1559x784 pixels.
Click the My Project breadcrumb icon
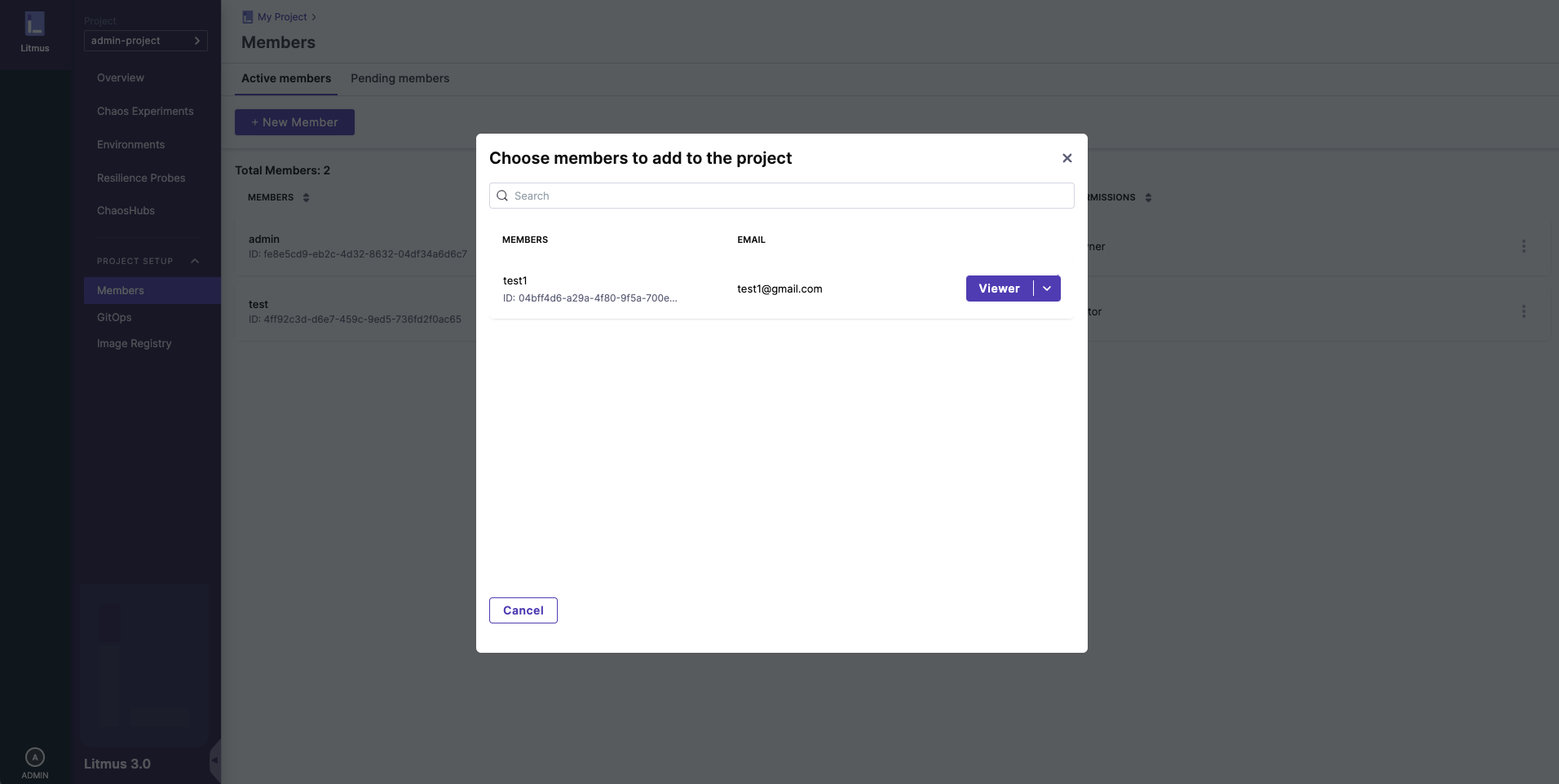248,17
